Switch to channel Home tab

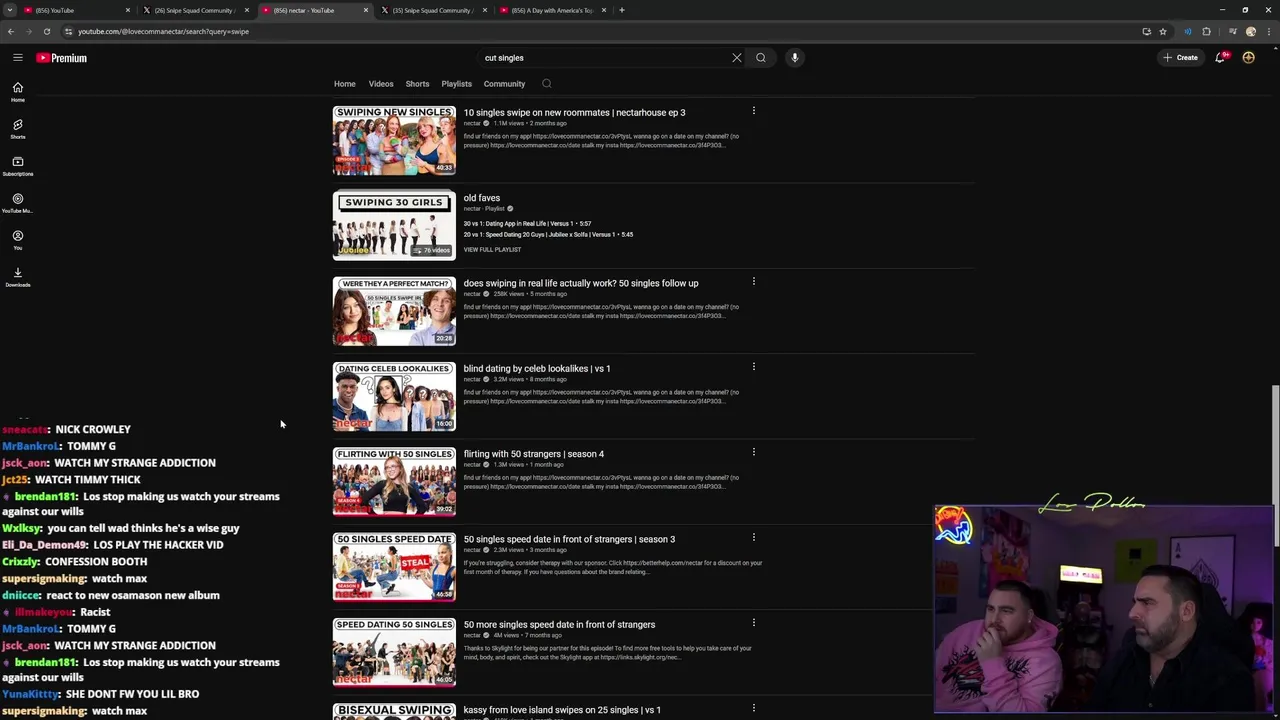click(x=345, y=84)
